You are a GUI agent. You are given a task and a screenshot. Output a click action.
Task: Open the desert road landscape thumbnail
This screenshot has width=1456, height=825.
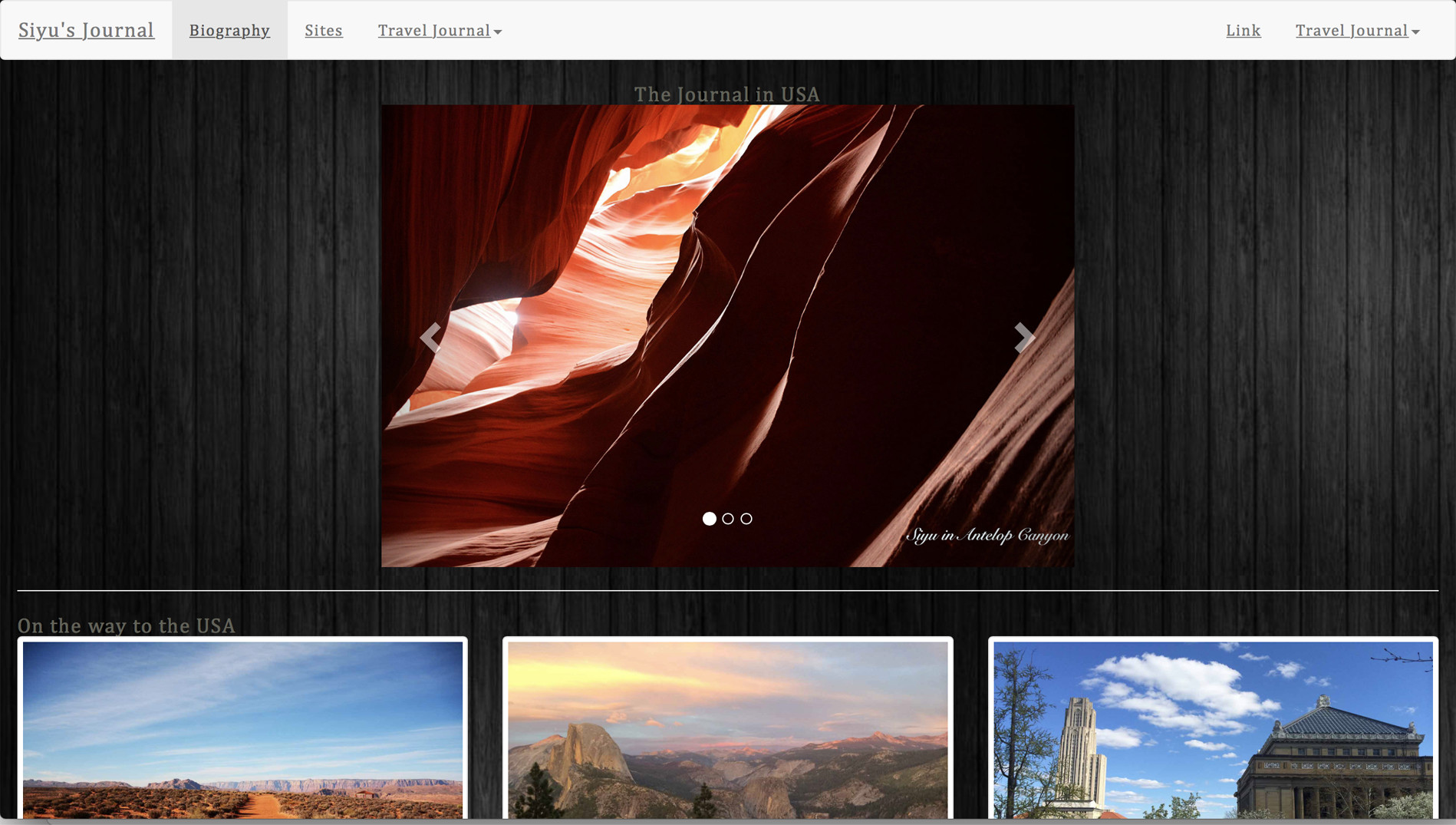(x=242, y=729)
